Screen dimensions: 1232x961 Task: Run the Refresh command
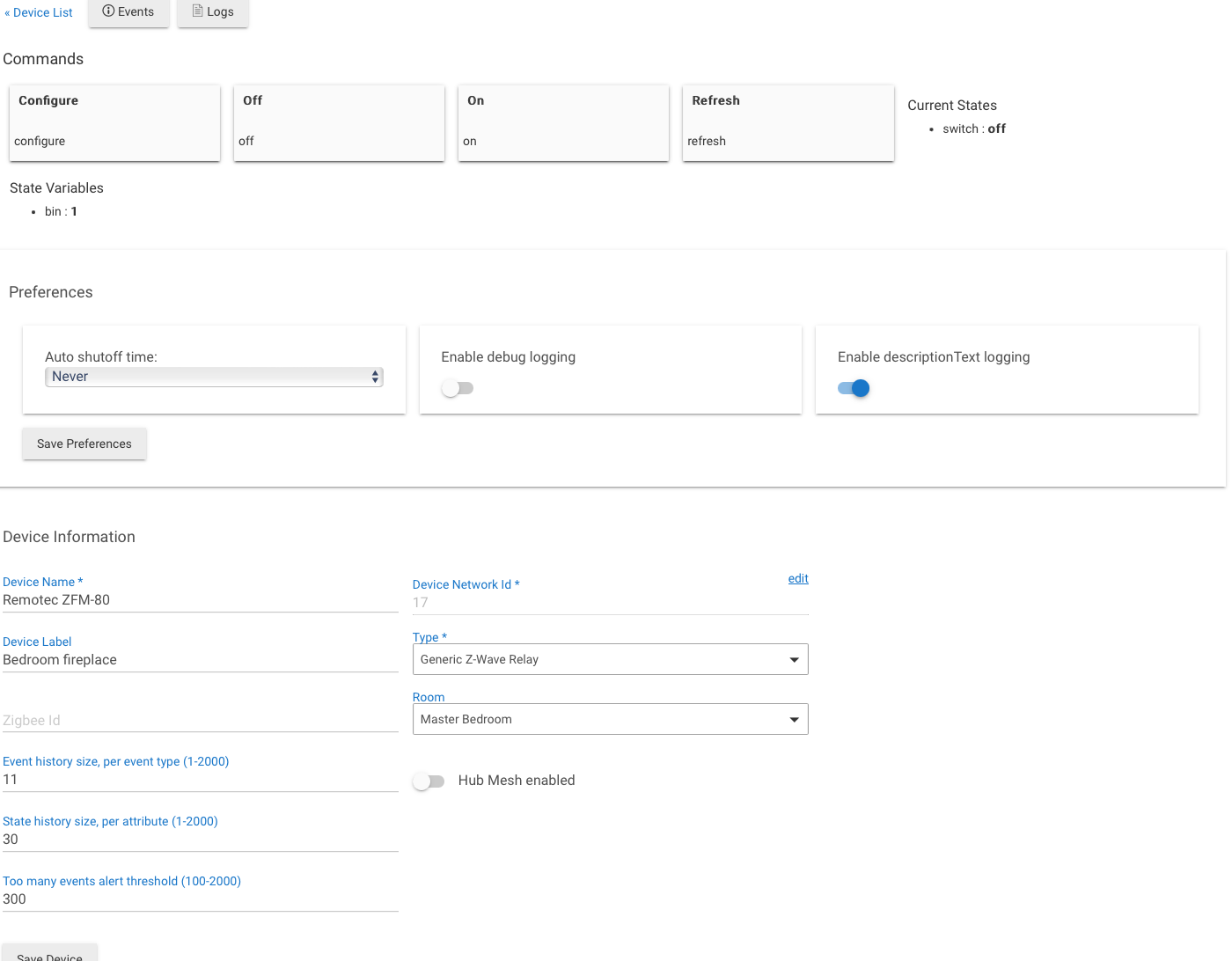788,122
